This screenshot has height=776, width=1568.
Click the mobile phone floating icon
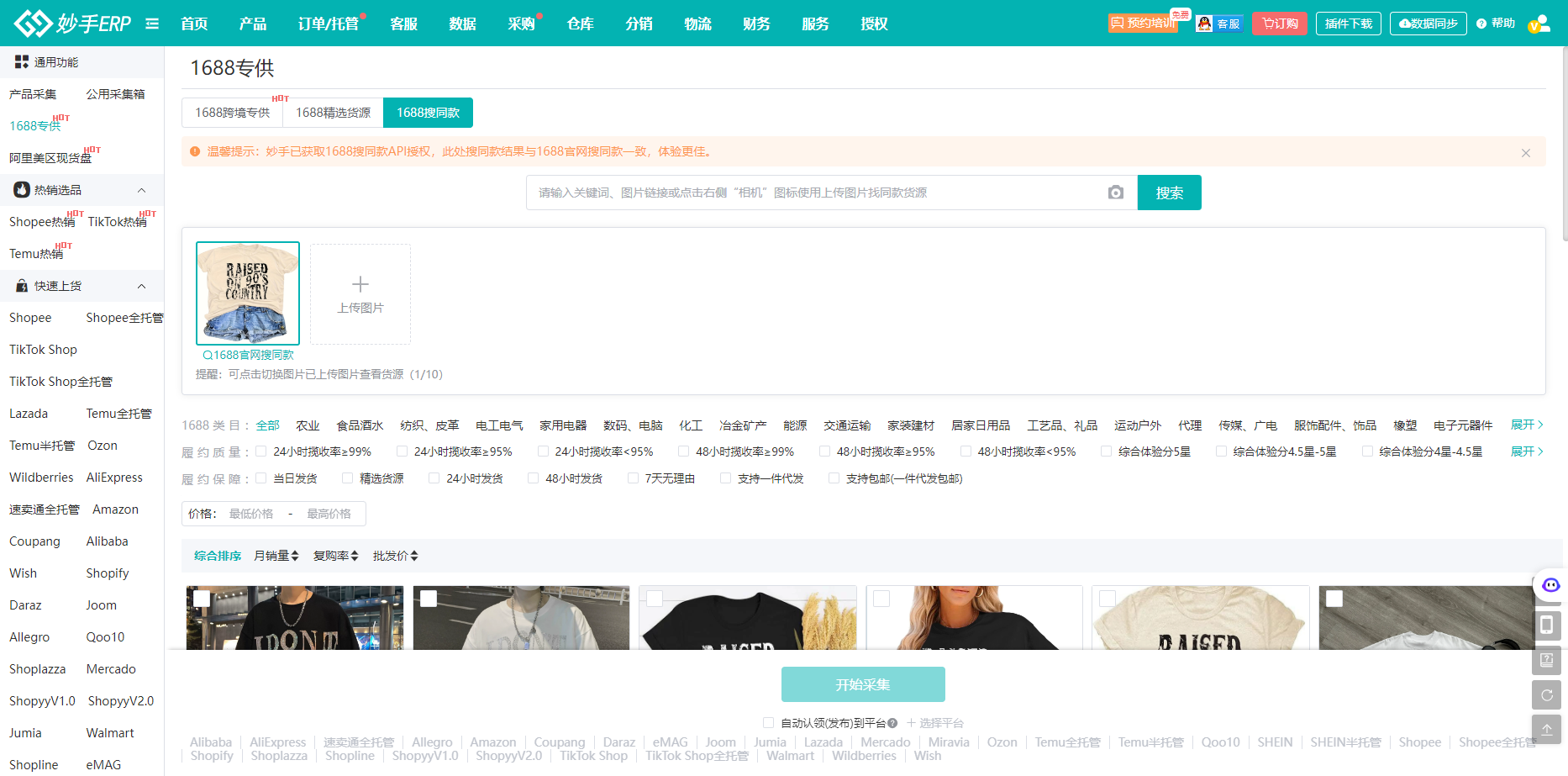1546,626
